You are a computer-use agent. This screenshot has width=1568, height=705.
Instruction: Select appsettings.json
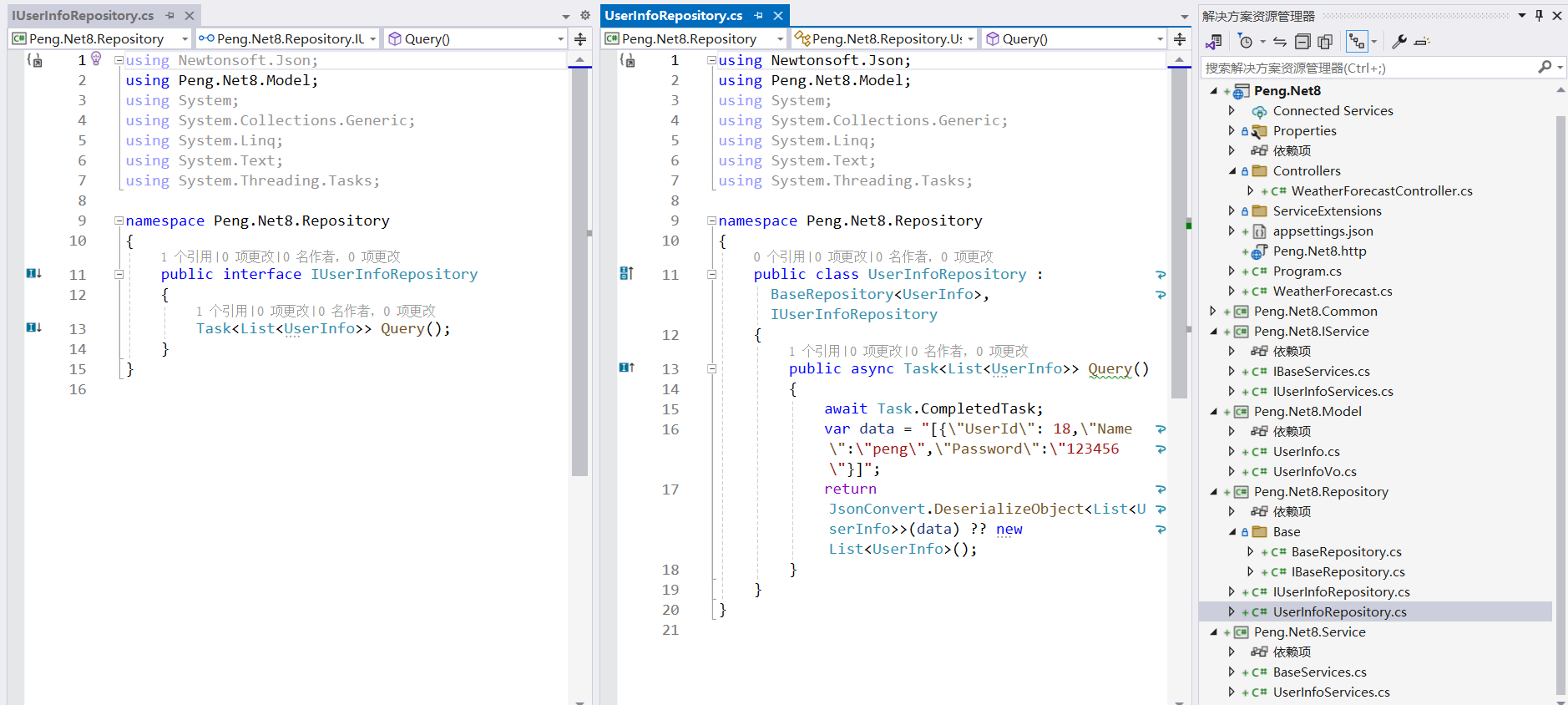1323,231
